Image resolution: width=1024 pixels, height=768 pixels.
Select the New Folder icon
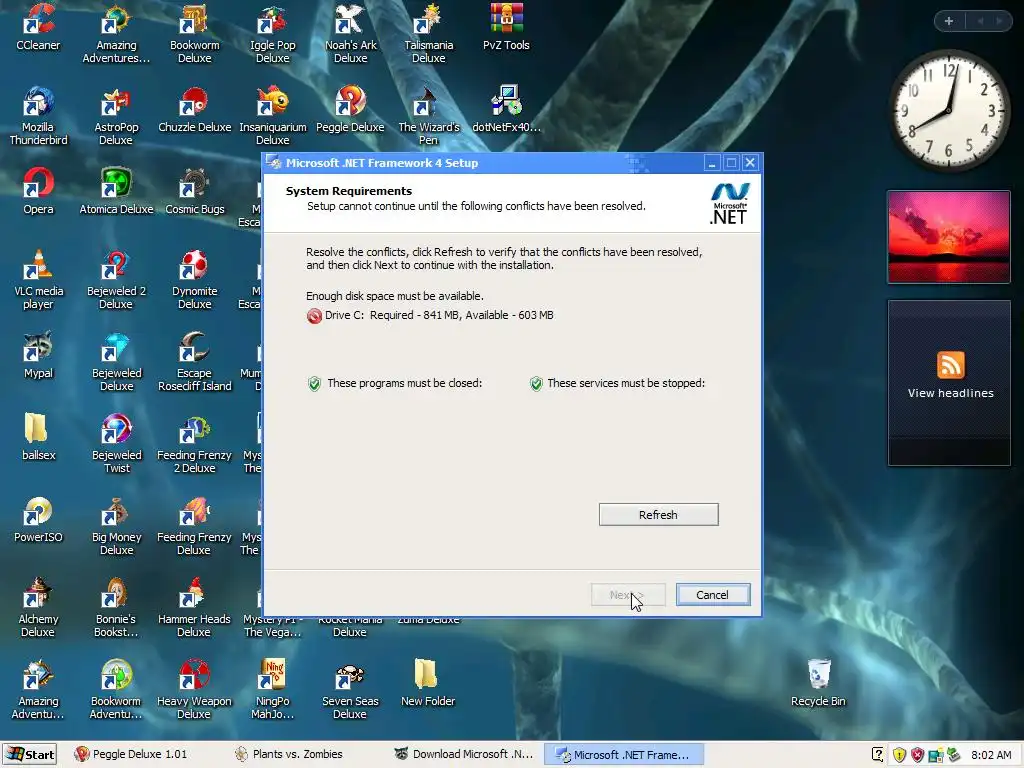[428, 683]
